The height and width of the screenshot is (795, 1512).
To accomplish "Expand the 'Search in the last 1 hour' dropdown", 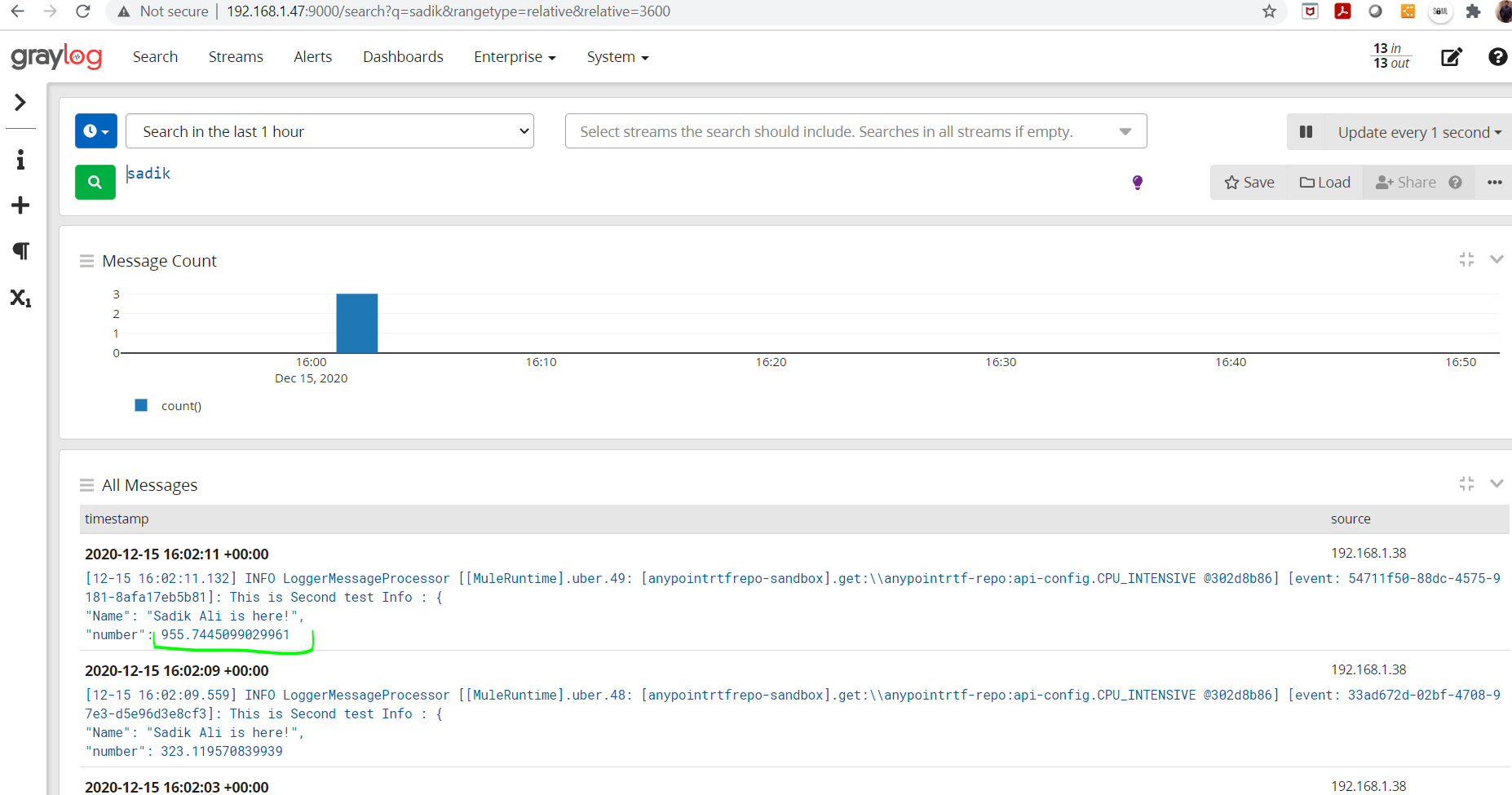I will (x=329, y=131).
